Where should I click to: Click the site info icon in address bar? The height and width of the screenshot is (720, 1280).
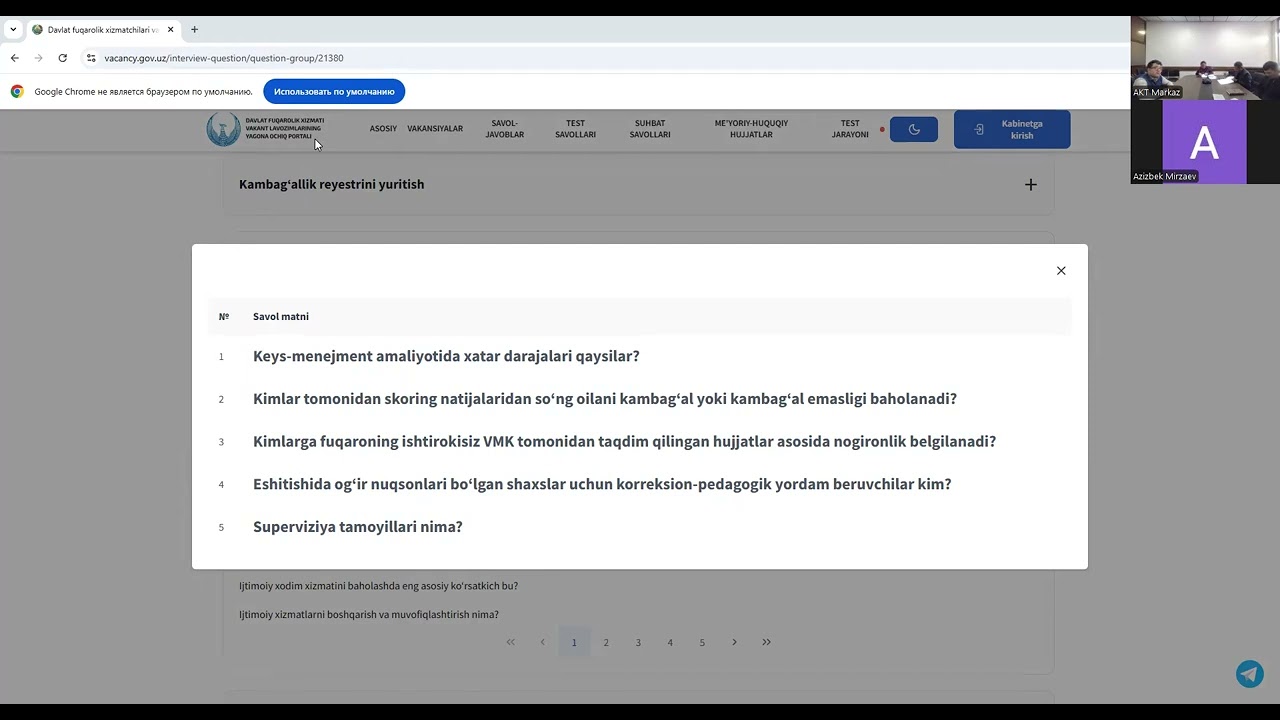click(x=91, y=58)
